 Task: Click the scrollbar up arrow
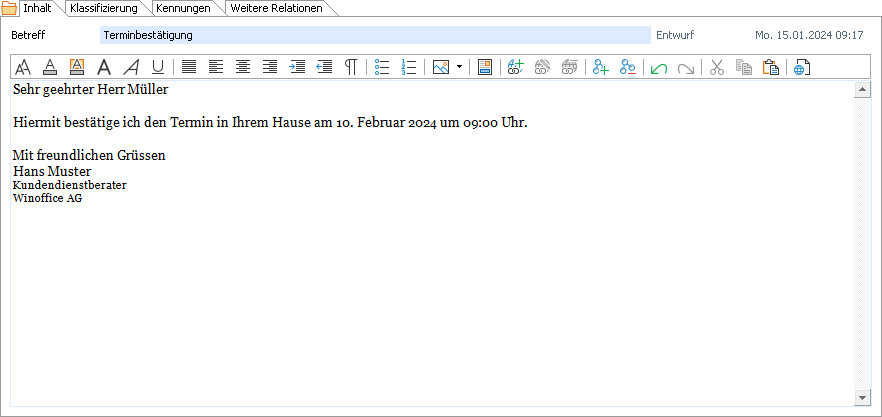click(862, 89)
